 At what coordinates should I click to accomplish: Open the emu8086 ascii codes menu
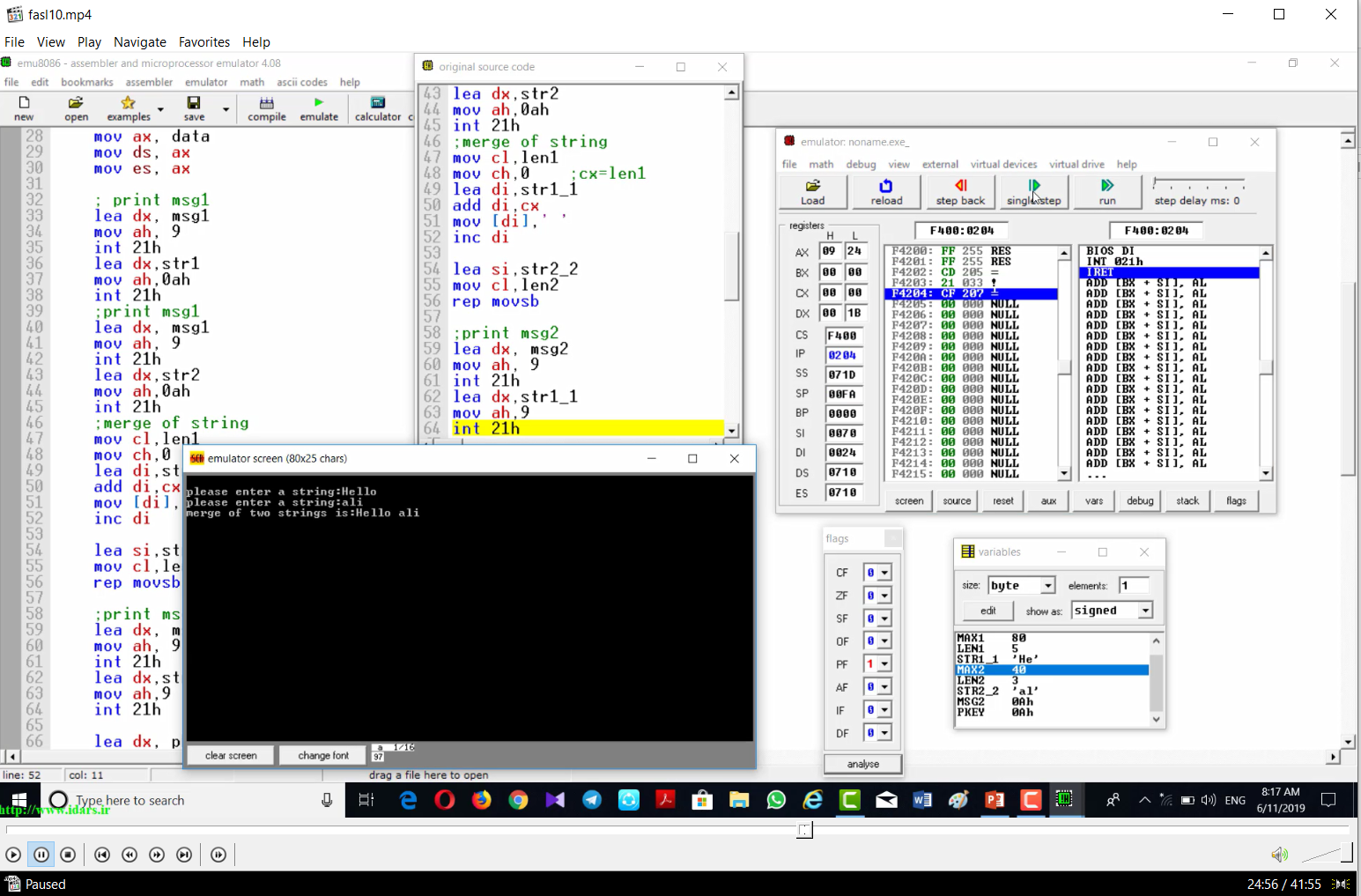tap(302, 82)
